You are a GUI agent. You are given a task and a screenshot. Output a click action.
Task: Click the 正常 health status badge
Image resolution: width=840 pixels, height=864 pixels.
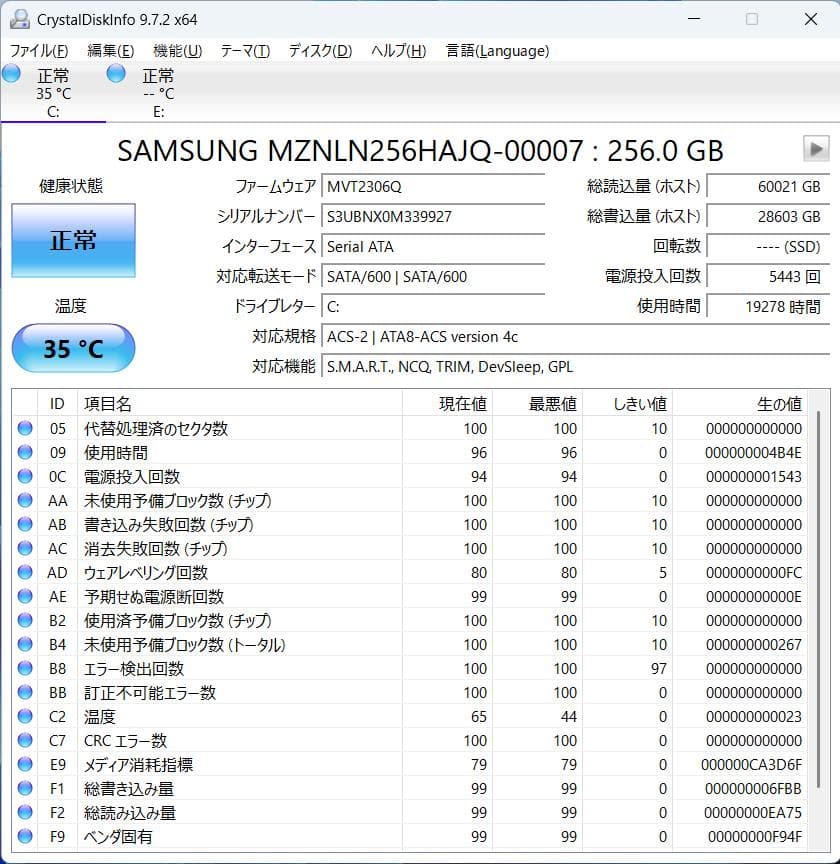pos(73,240)
